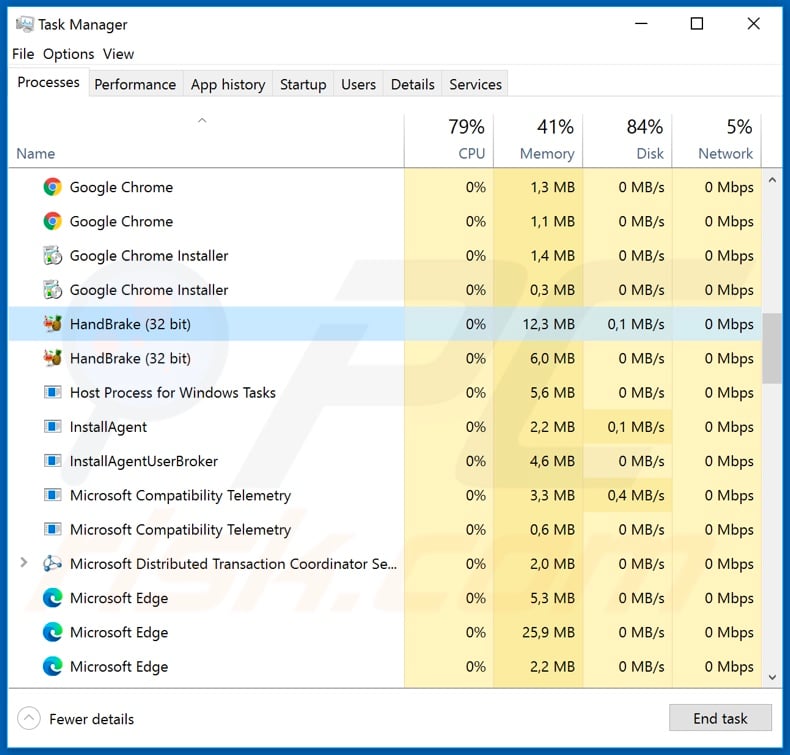
Task: Maximize the Task Manager window
Action: click(697, 24)
